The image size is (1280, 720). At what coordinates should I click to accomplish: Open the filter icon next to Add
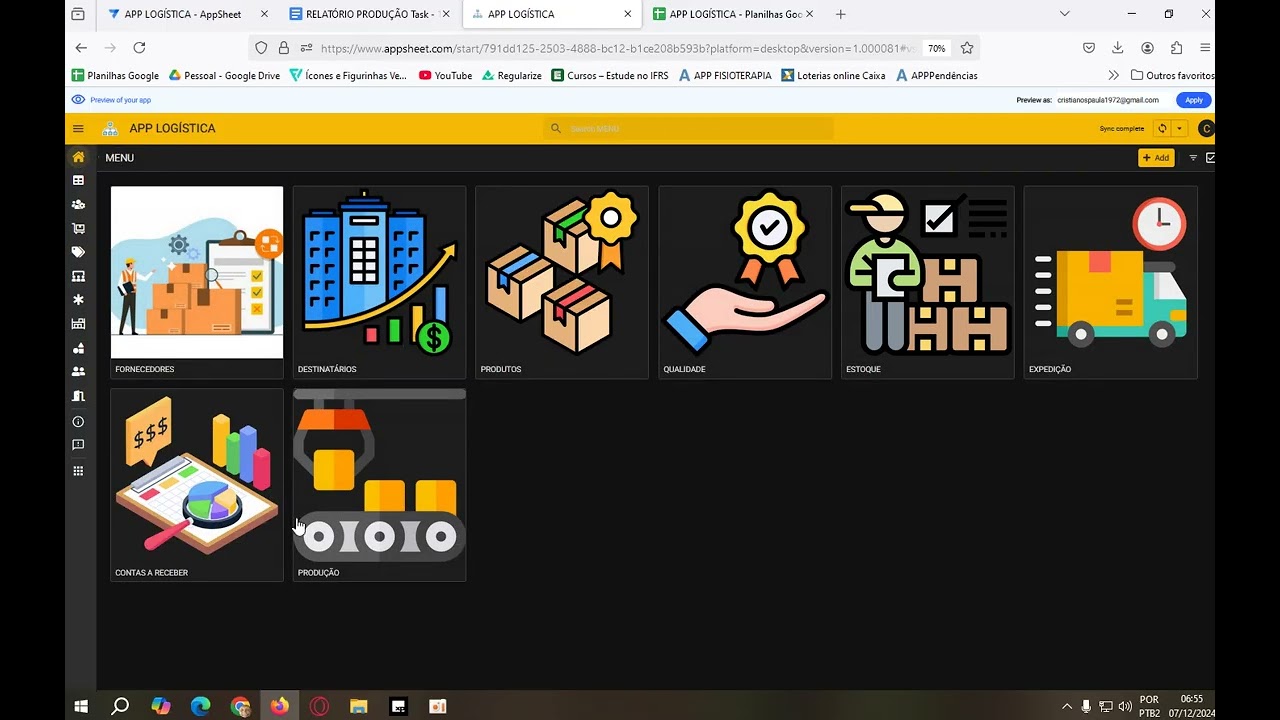[1193, 158]
